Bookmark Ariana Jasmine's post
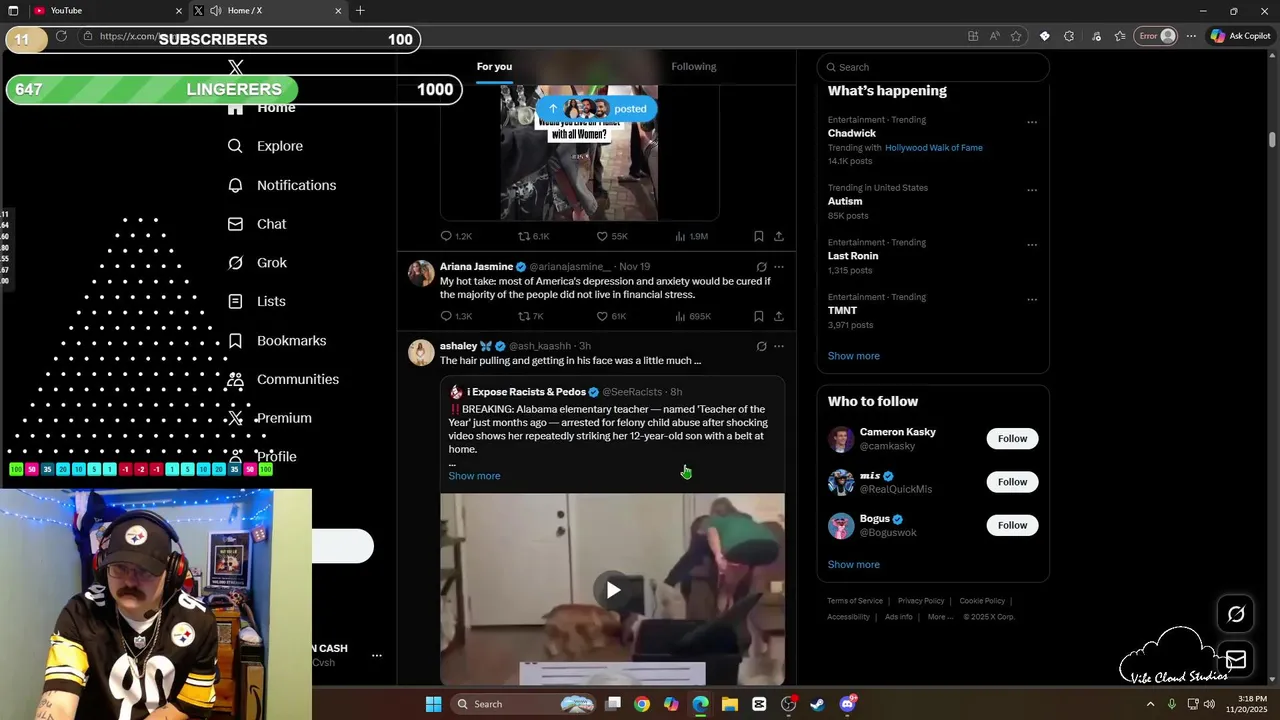 click(x=759, y=316)
